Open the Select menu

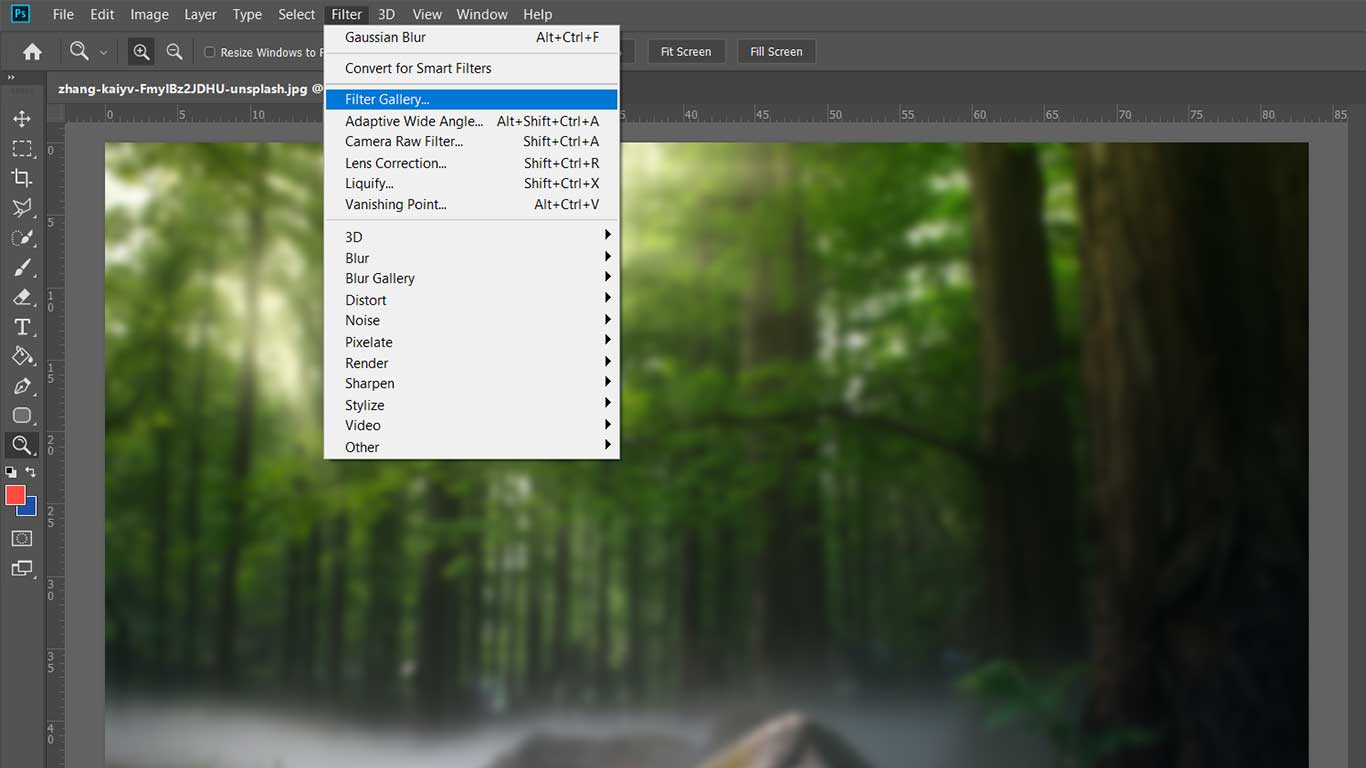tap(296, 14)
